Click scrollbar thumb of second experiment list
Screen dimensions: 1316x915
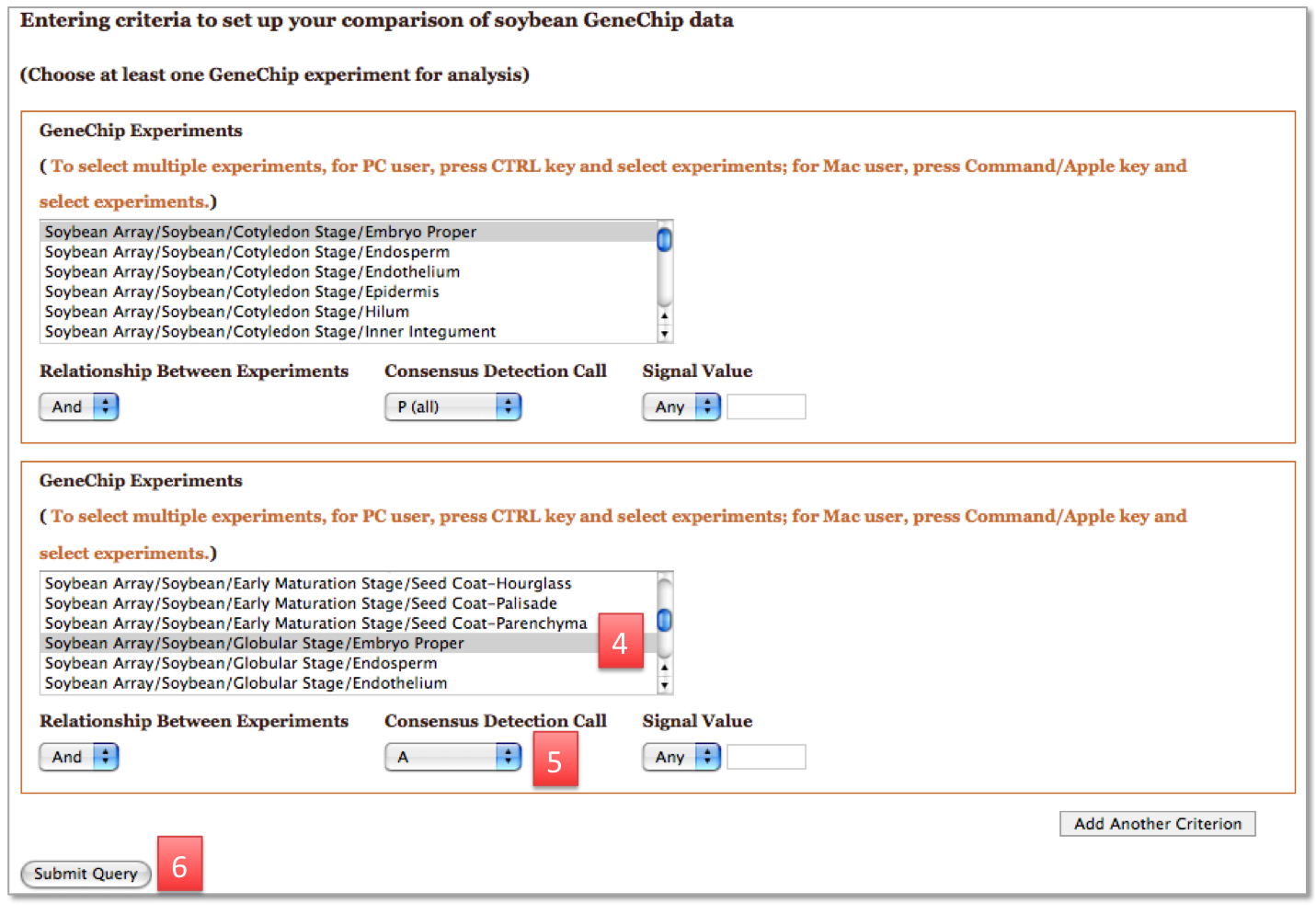[665, 621]
